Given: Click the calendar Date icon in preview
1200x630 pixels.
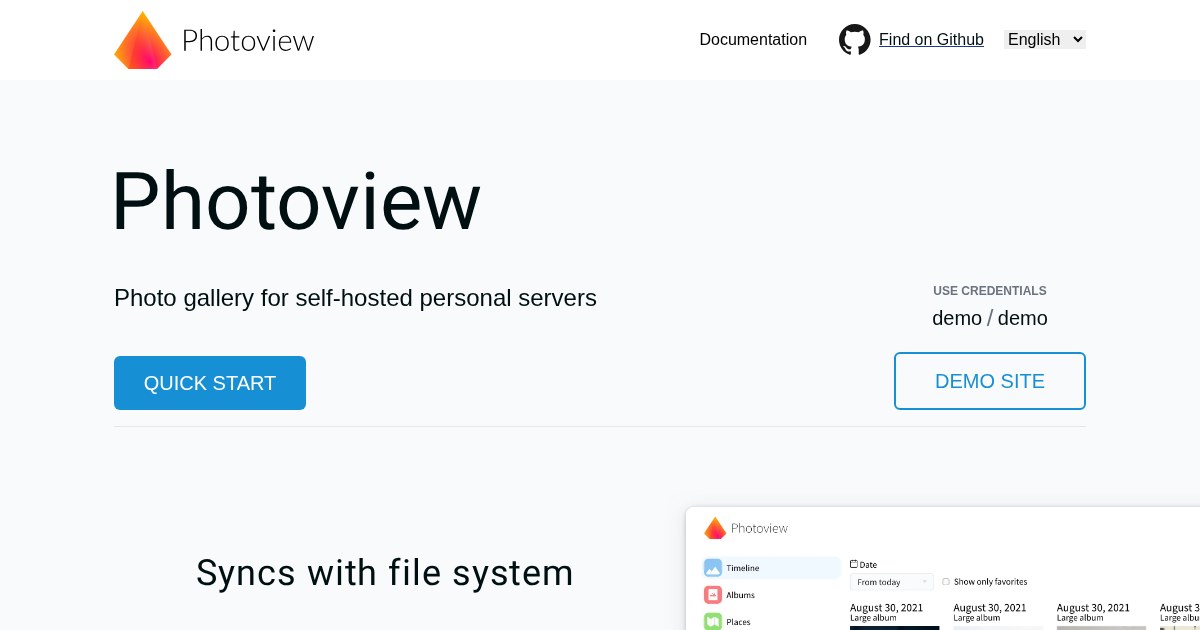Looking at the screenshot, I should point(854,564).
